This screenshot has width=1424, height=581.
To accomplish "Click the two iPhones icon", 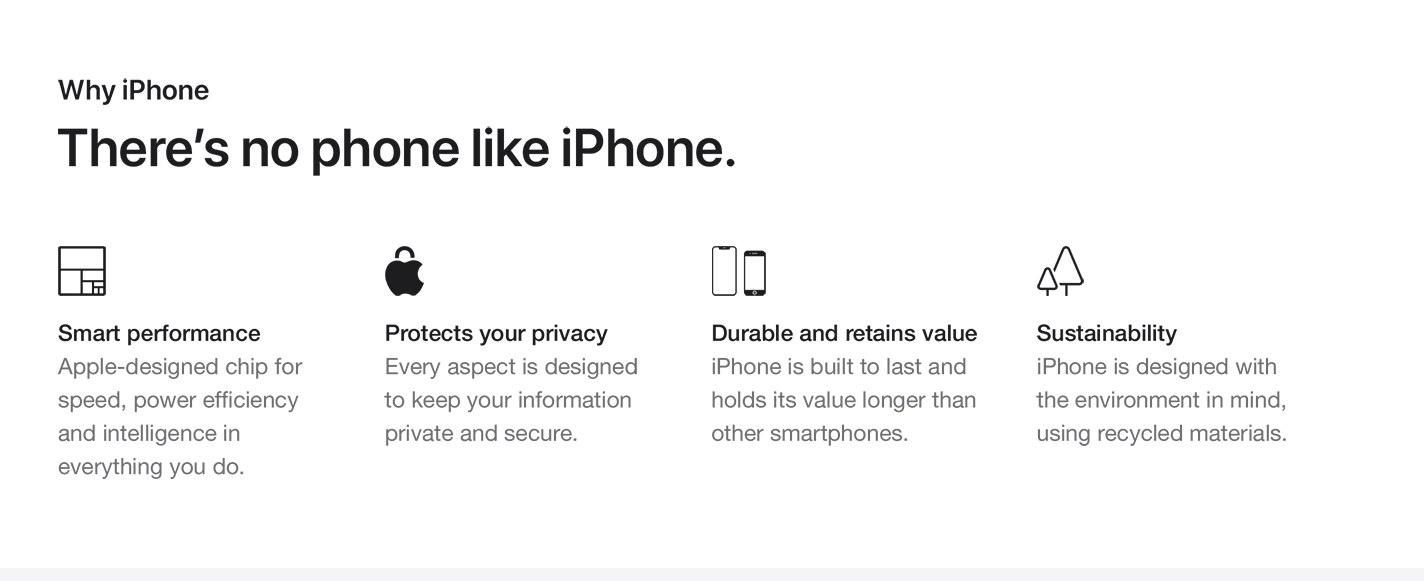I will click(x=739, y=271).
